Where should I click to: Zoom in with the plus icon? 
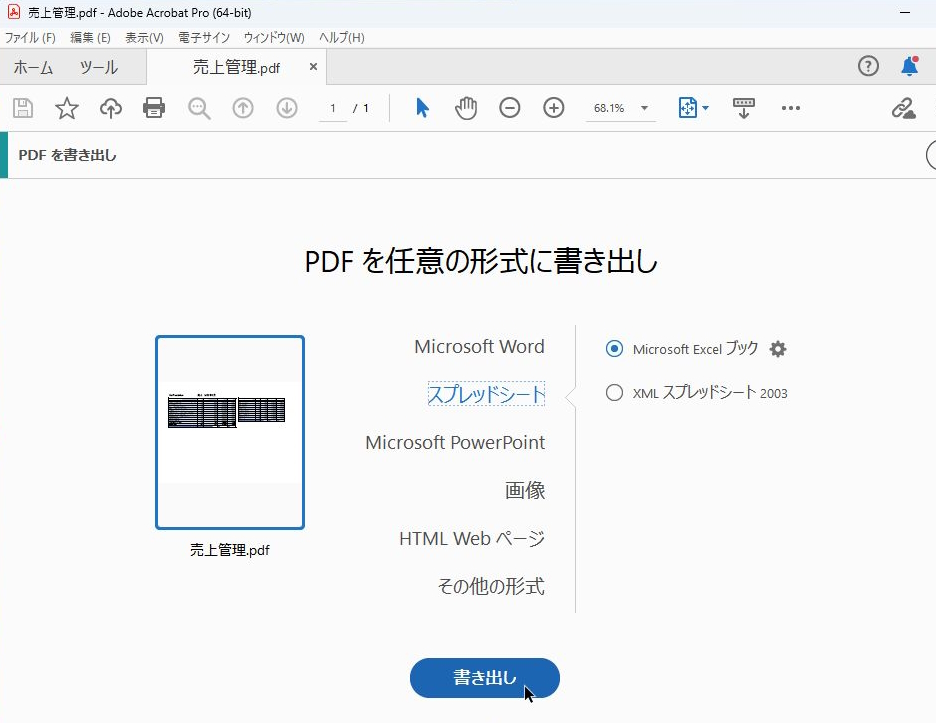(553, 107)
